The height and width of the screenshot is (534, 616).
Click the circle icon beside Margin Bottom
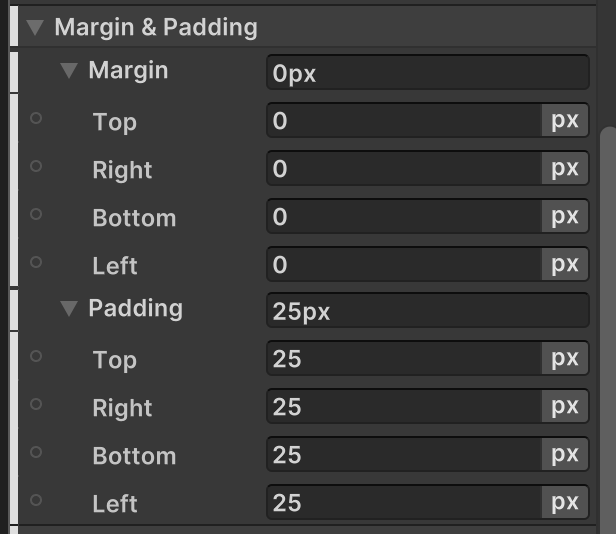(x=36, y=214)
